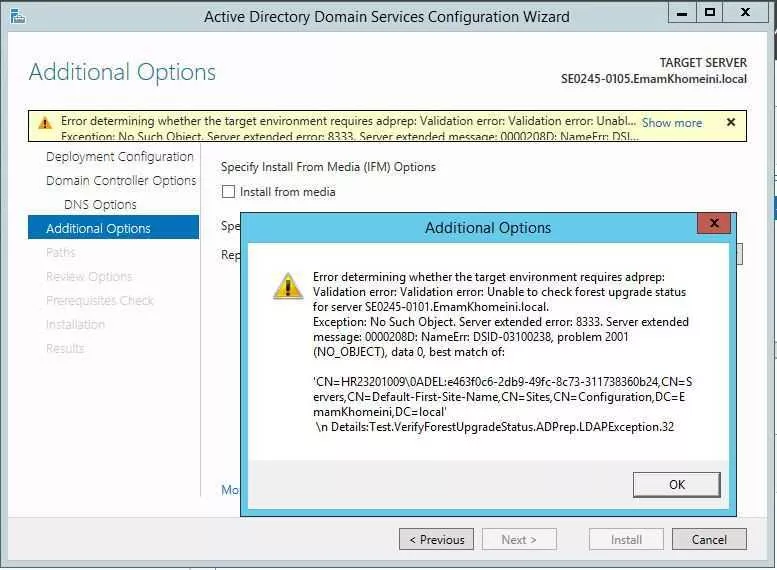
Task: Click the 'Details:Test.VerifyForestUpgradeStatus' line
Action: pos(495,427)
